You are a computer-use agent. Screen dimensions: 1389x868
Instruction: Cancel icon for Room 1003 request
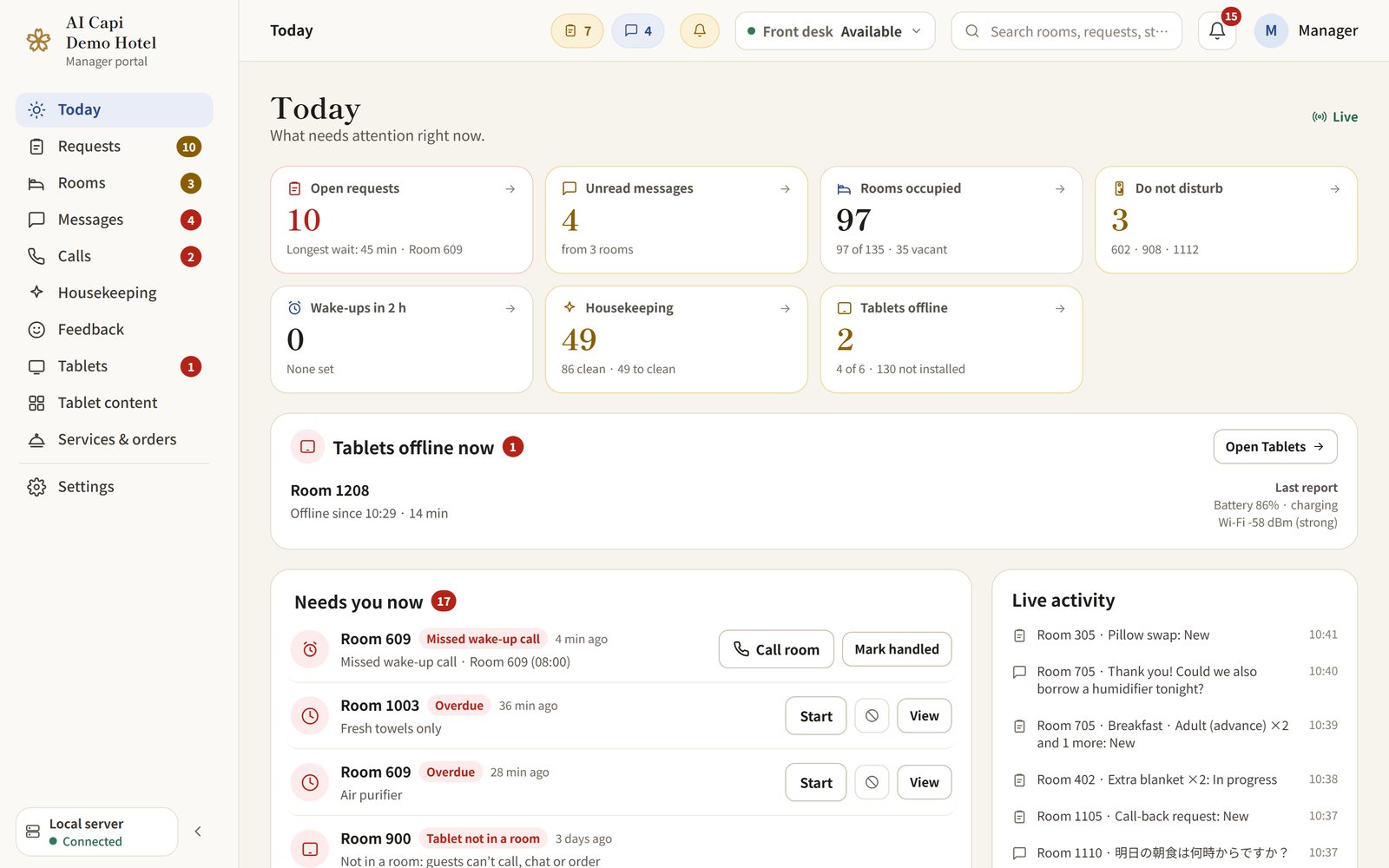click(872, 716)
